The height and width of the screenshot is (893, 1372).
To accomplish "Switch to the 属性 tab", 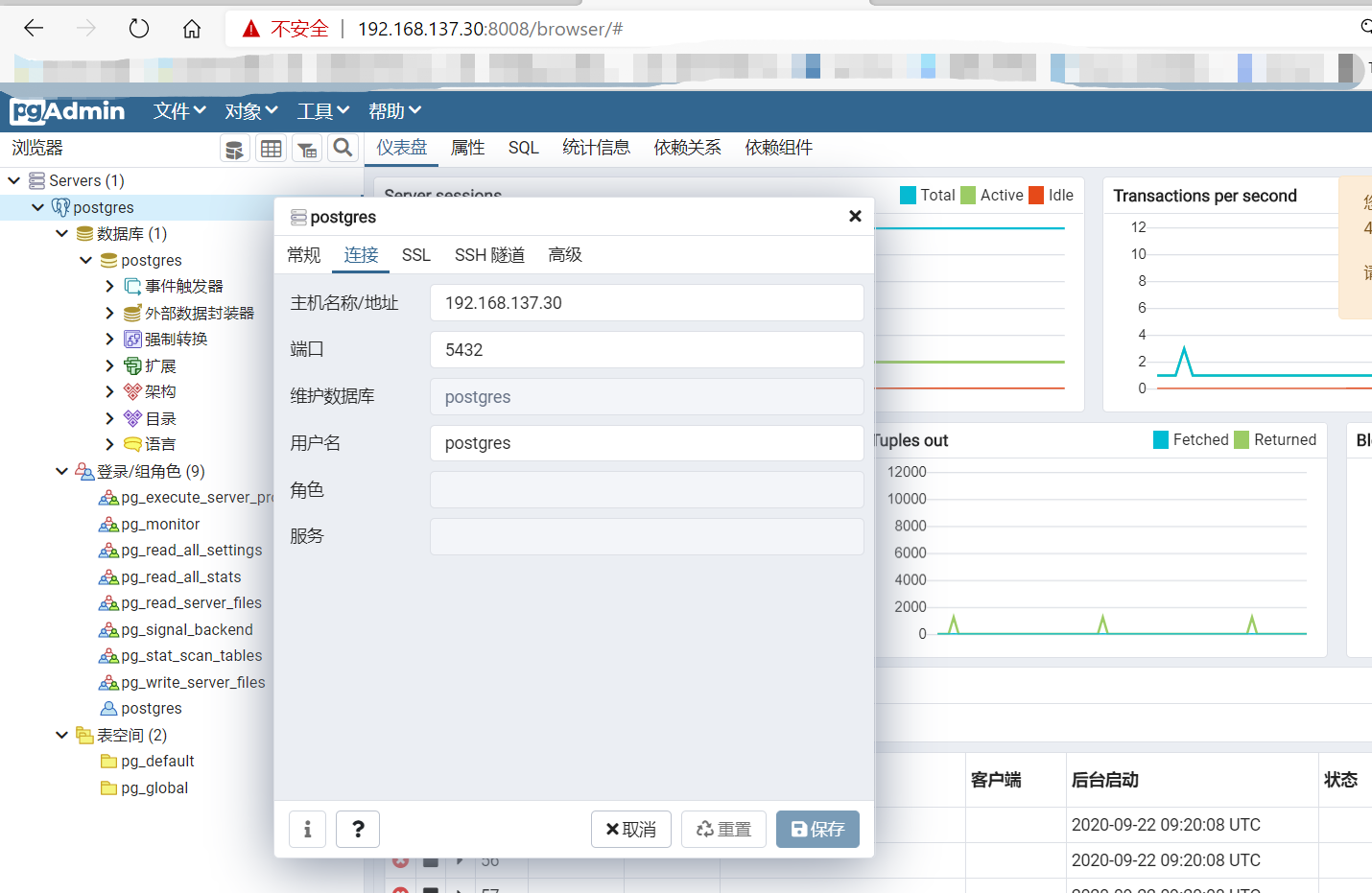I will tap(468, 148).
